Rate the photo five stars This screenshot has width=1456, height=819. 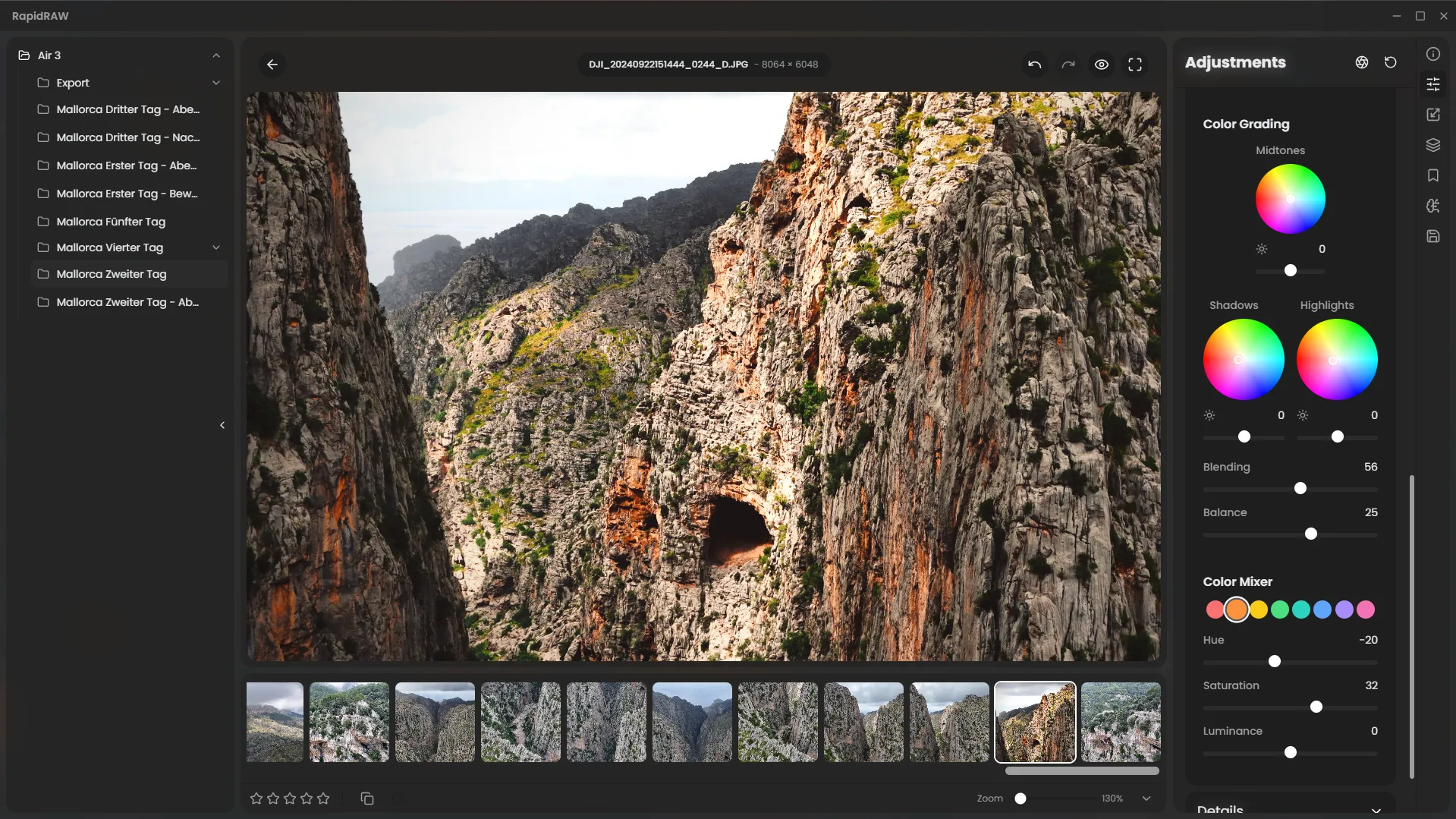point(323,798)
